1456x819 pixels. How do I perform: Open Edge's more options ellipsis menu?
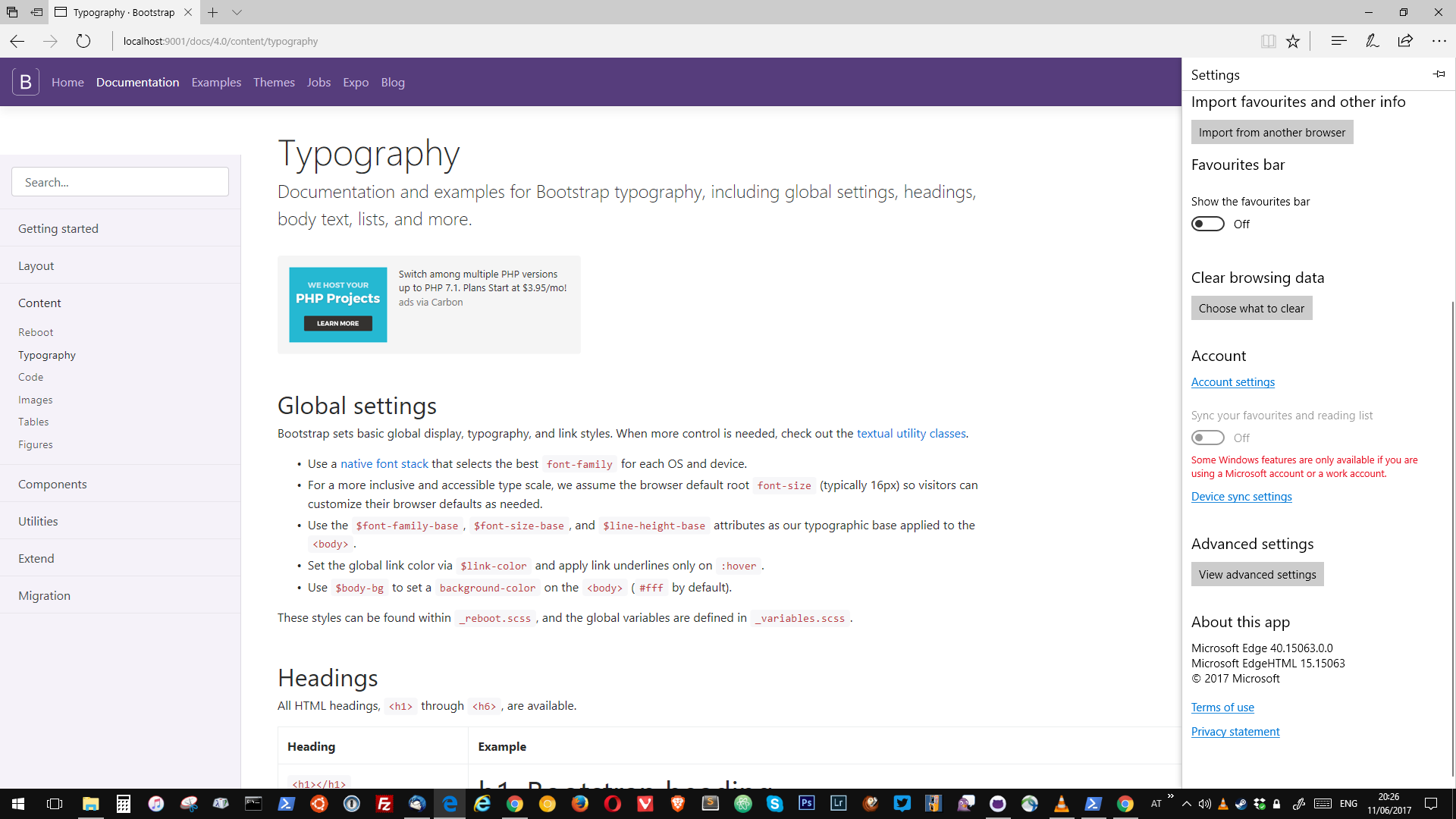coord(1439,42)
